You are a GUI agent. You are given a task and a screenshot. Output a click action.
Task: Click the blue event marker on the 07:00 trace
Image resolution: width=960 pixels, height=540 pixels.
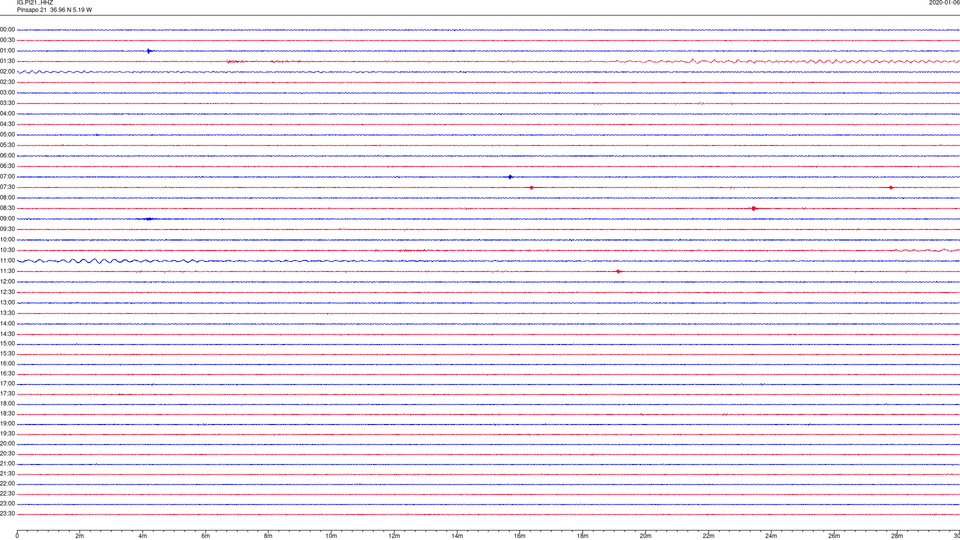[x=511, y=177]
